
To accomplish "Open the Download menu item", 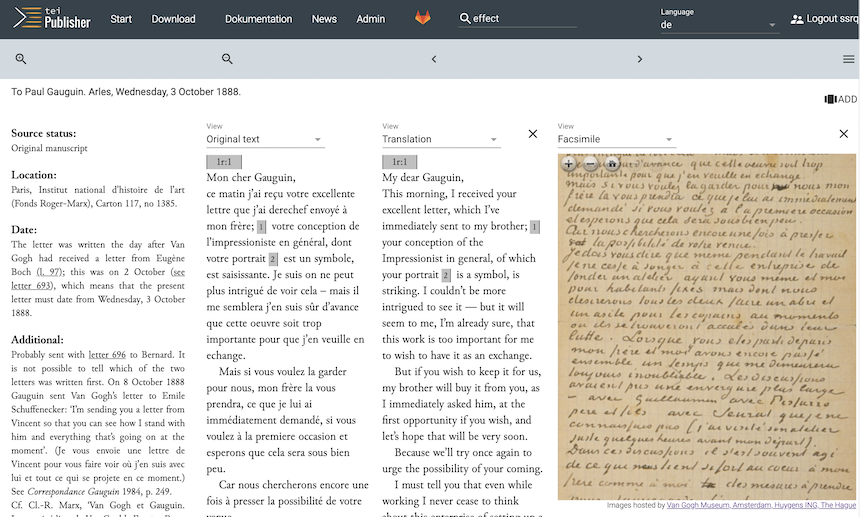I will click(x=173, y=19).
